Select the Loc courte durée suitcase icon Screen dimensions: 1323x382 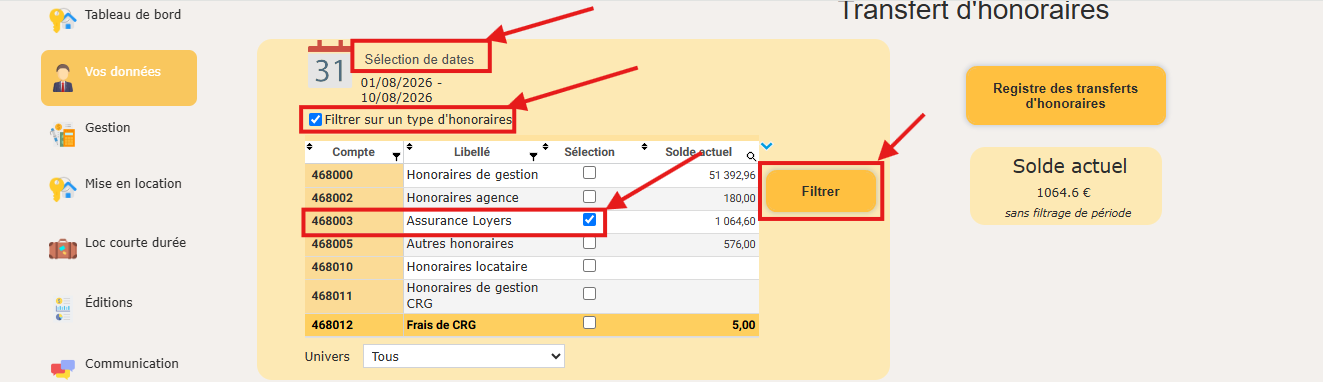[x=63, y=247]
